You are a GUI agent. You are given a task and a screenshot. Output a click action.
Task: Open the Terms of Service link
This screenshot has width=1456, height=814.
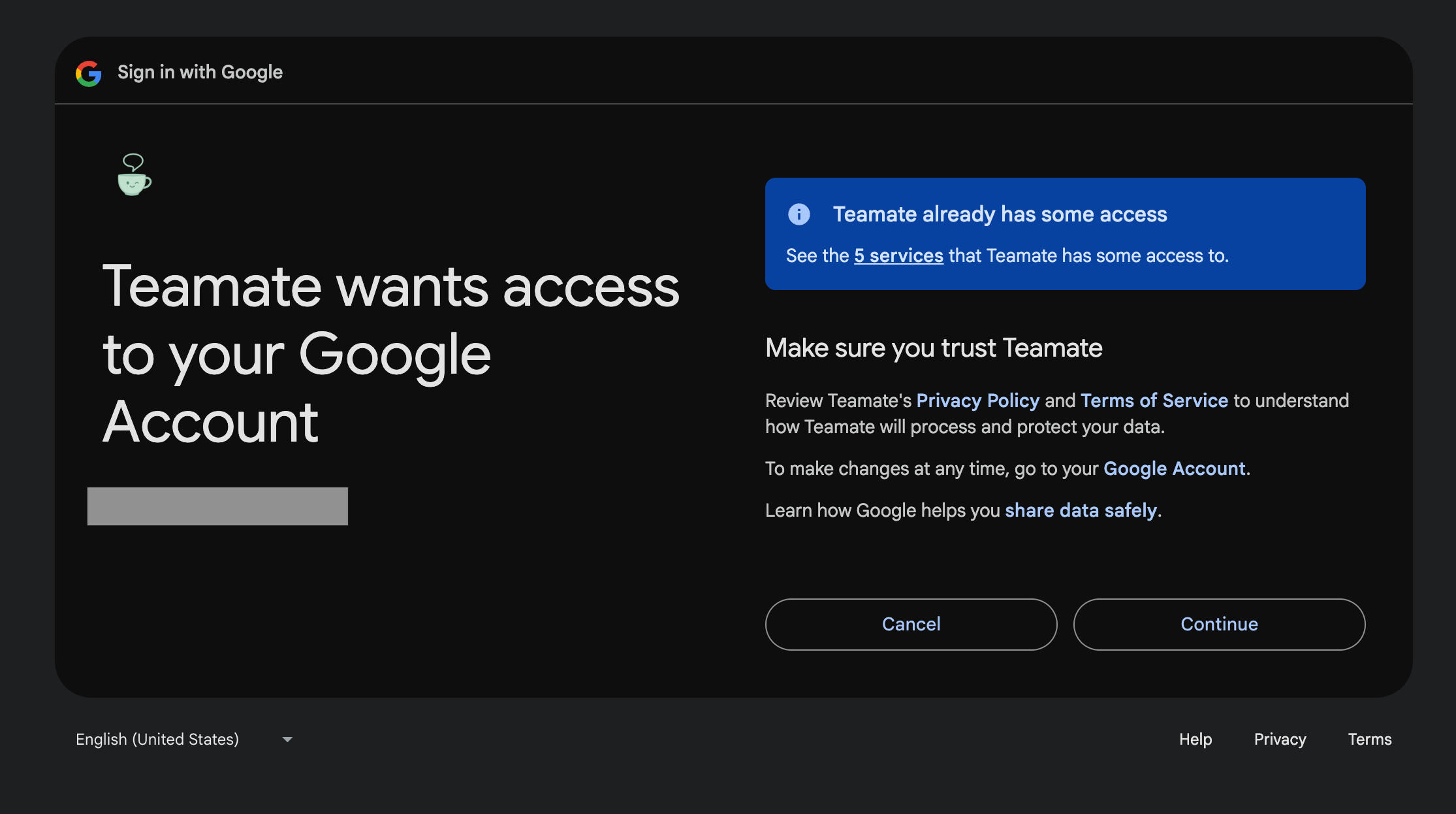click(x=1154, y=400)
